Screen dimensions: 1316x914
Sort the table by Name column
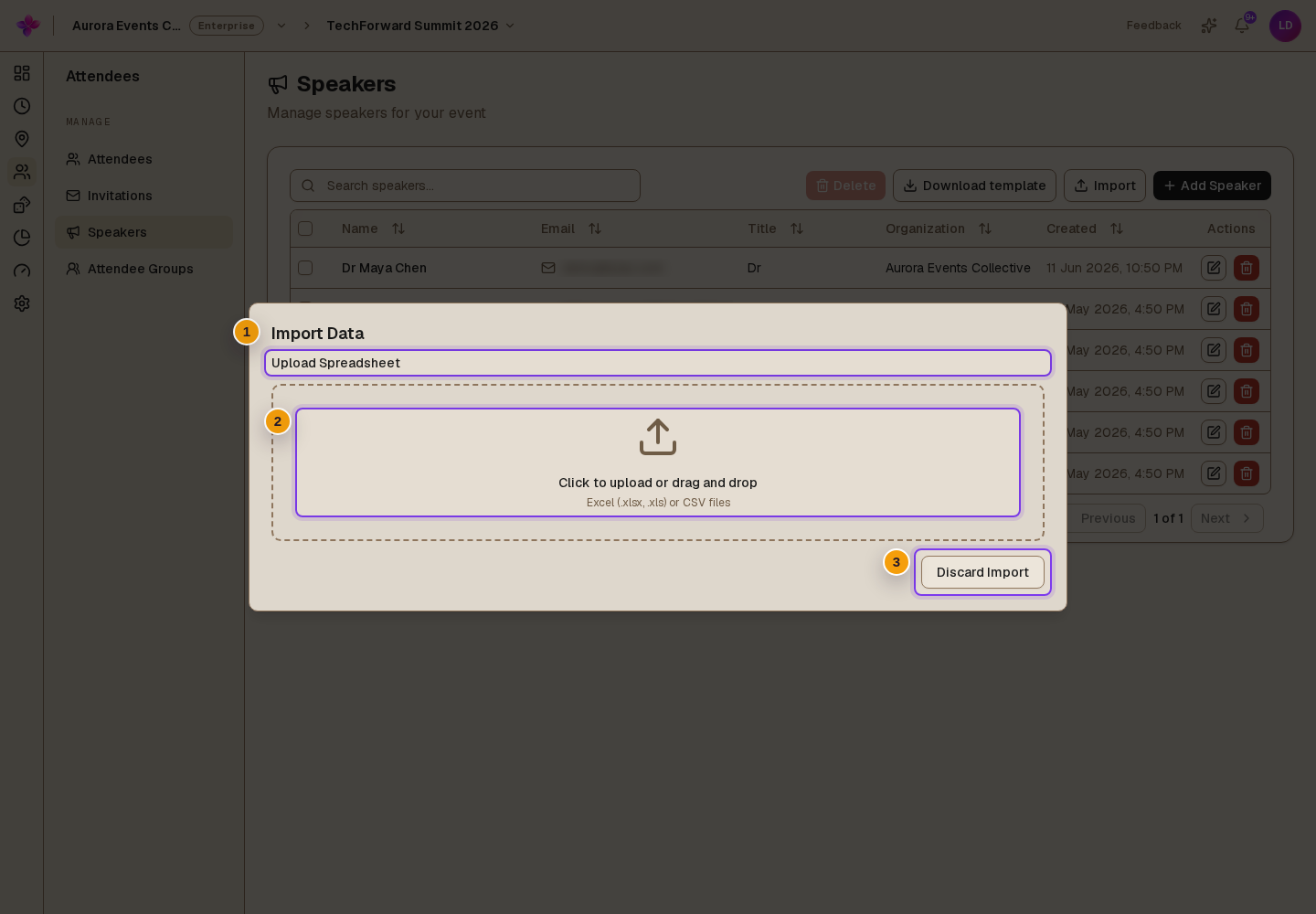pyautogui.click(x=398, y=228)
